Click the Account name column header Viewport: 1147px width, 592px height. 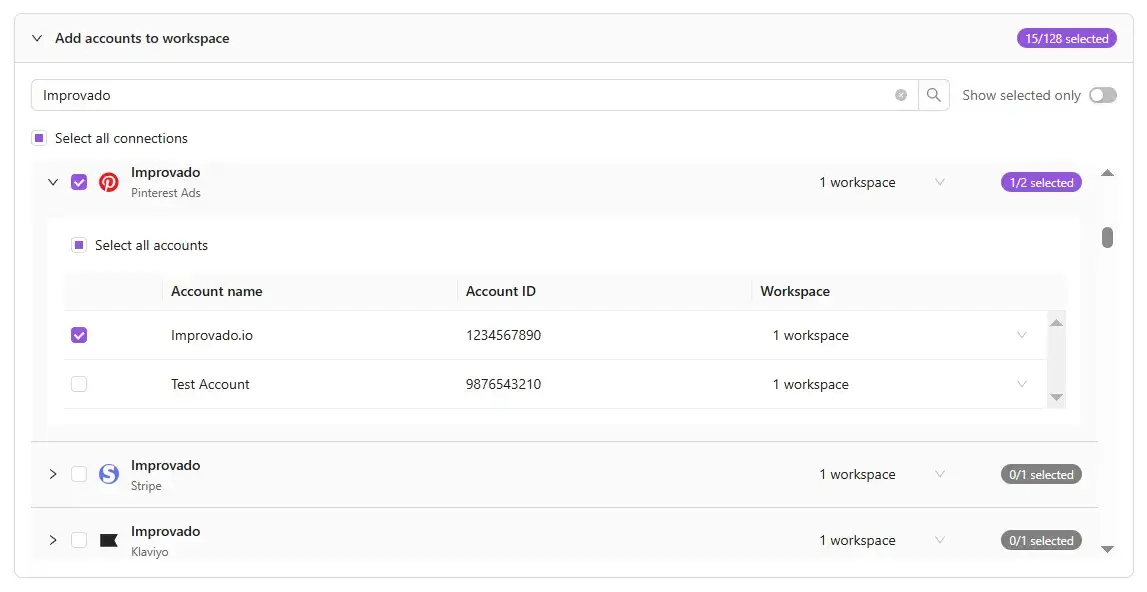point(217,291)
